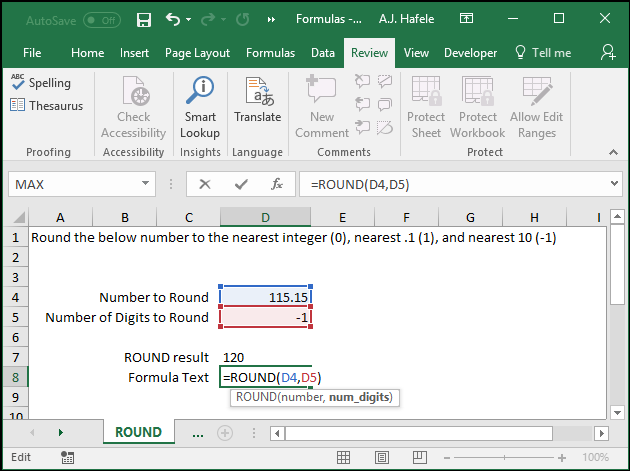Viewport: 630px width, 471px height.
Task: Switch to Page Break Preview view
Action: [x=419, y=457]
